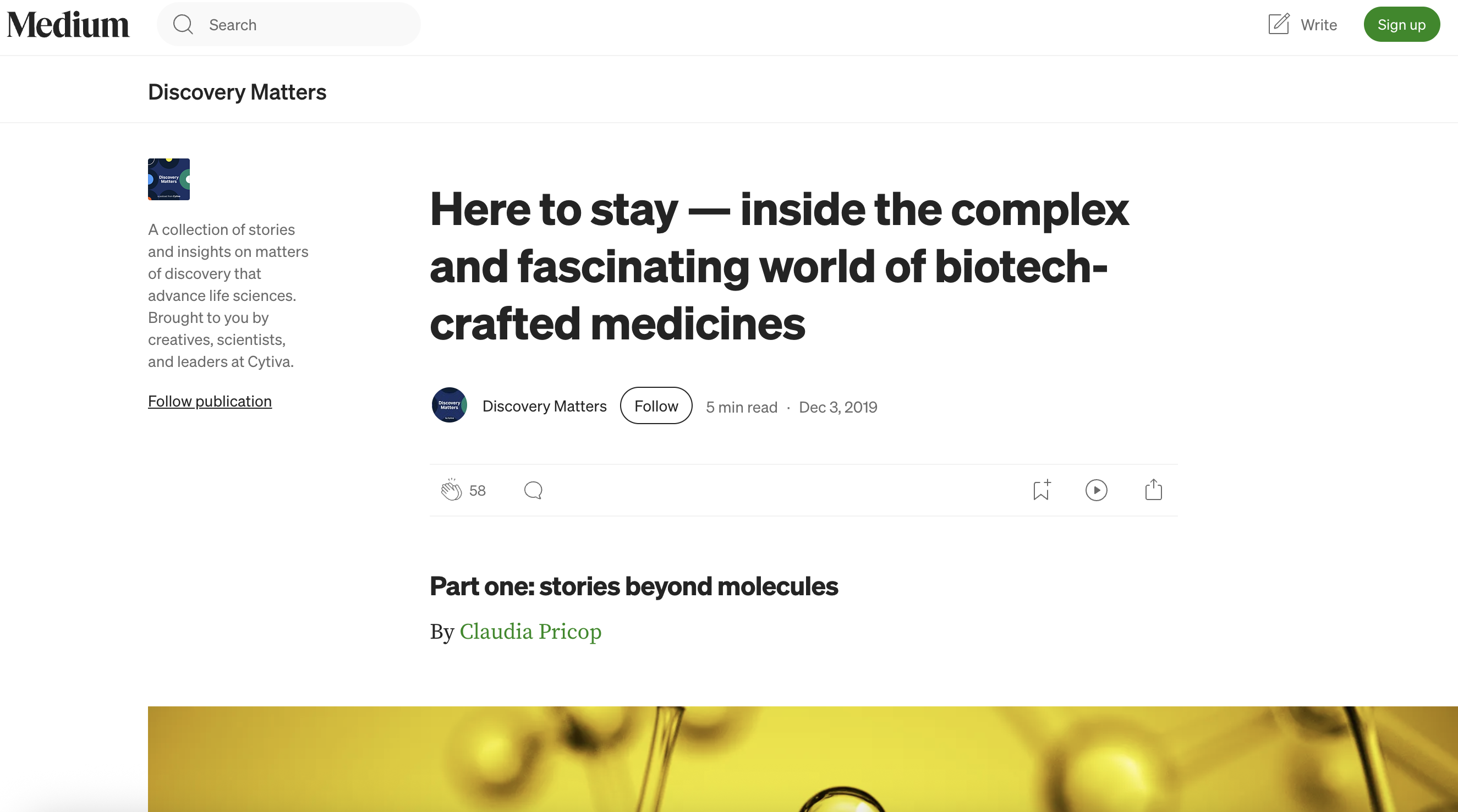Screen dimensions: 1458x812
Task: Open the yellow molecules hero image
Action: click(x=802, y=758)
